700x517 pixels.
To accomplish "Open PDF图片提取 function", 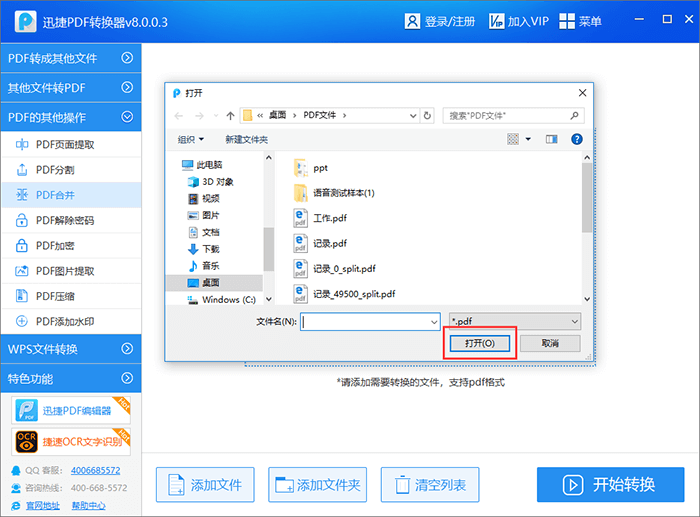I will pyautogui.click(x=71, y=271).
